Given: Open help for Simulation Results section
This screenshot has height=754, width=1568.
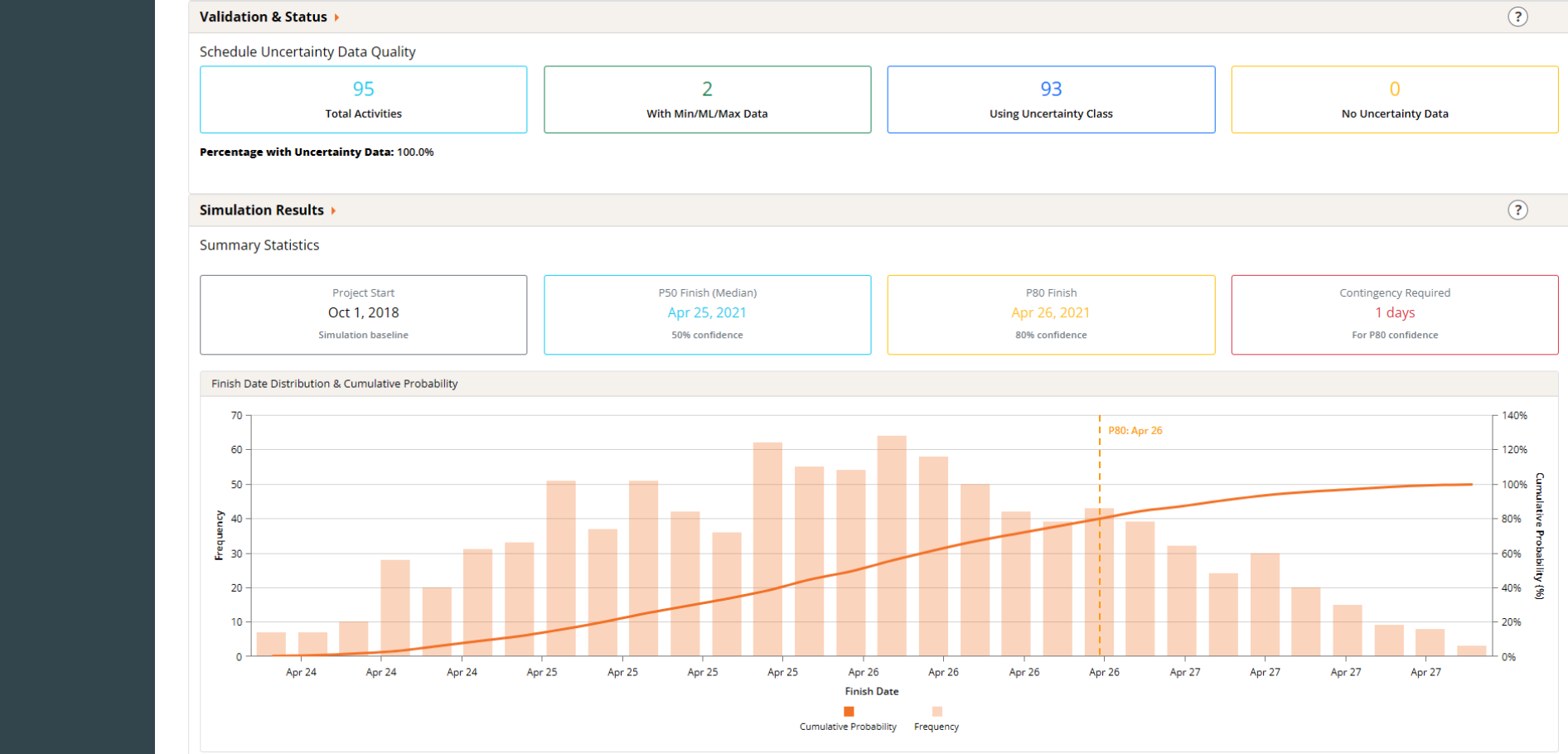Looking at the screenshot, I should pos(1517,210).
